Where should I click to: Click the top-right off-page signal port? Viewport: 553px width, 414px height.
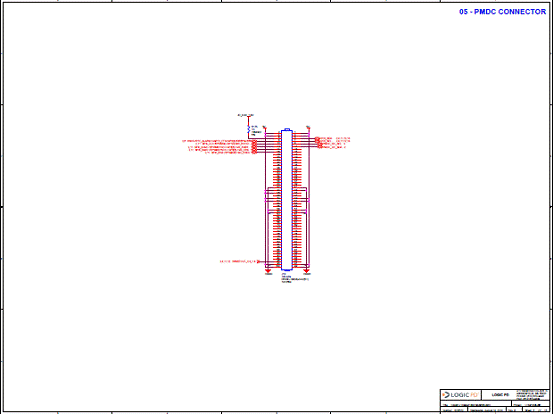pyautogui.click(x=317, y=138)
